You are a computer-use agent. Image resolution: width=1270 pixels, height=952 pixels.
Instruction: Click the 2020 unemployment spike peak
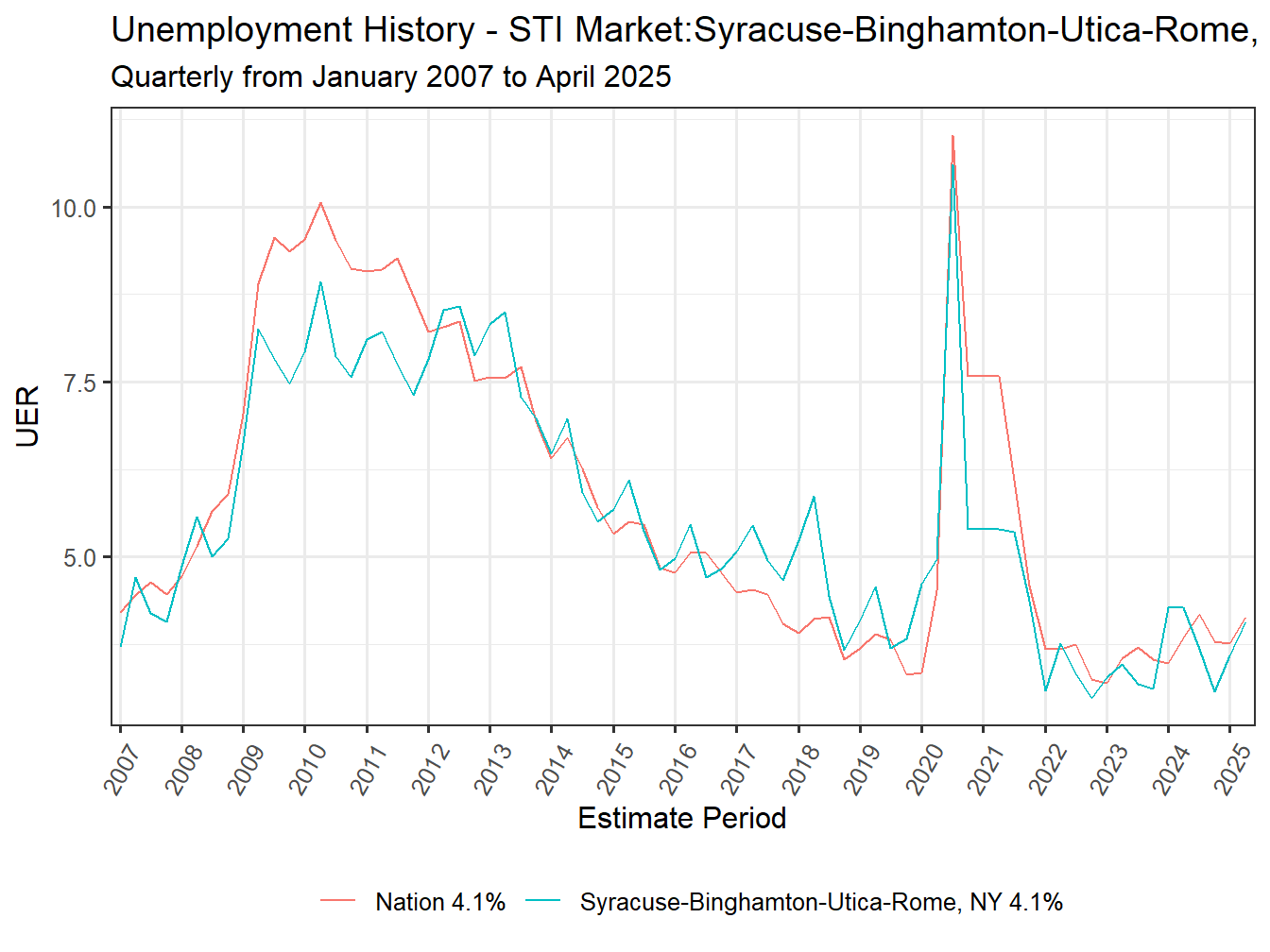[x=953, y=137]
